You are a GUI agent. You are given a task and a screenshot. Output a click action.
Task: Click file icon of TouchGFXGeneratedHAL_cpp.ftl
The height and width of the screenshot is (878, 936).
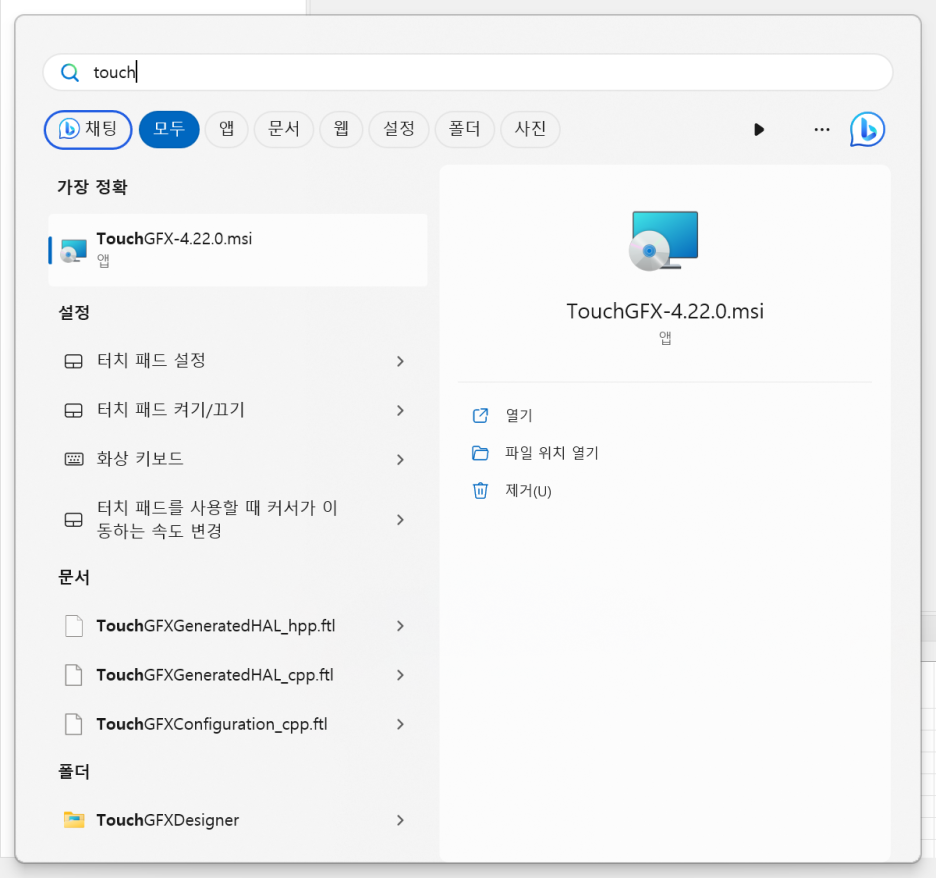pos(73,675)
